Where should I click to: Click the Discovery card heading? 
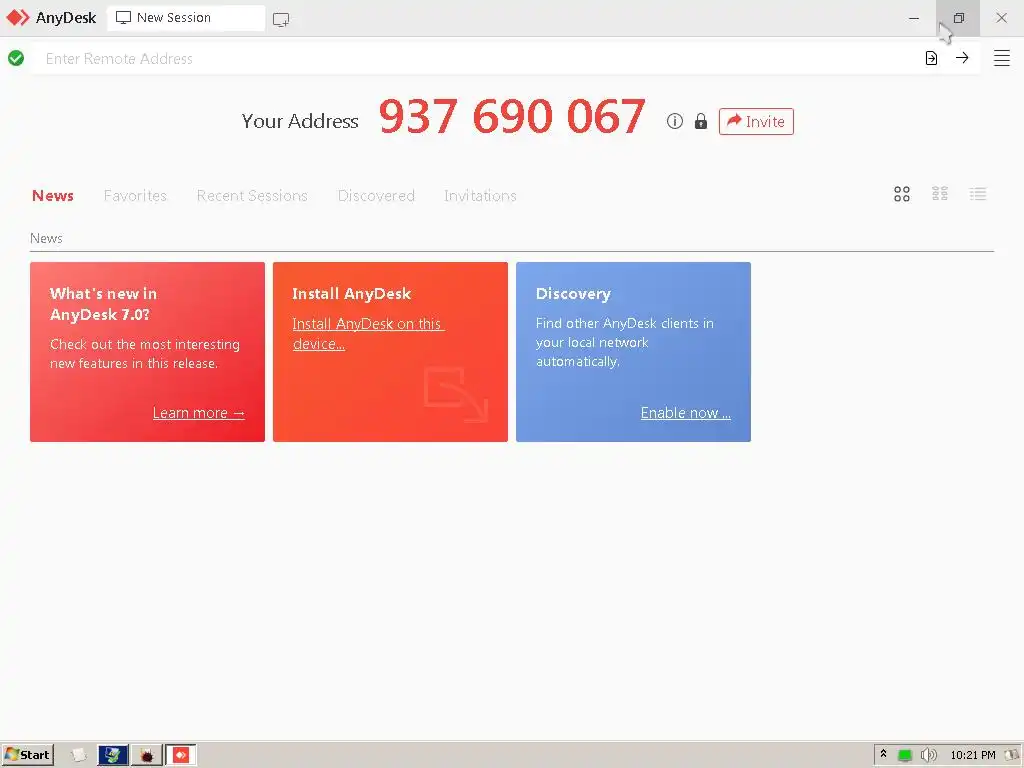tap(573, 294)
